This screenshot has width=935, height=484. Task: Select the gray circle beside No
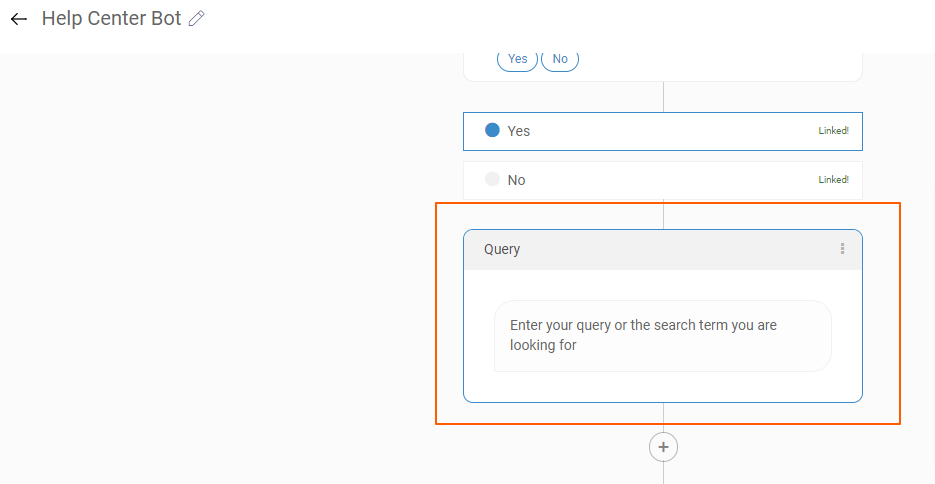point(492,180)
